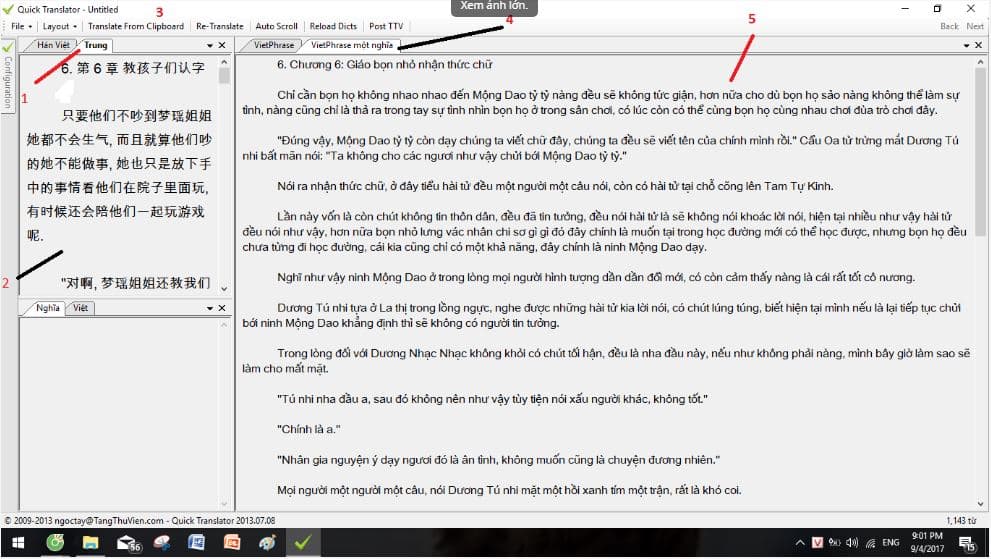The image size is (991, 559).
Task: Open File Explorer from taskbar
Action: tap(90, 543)
